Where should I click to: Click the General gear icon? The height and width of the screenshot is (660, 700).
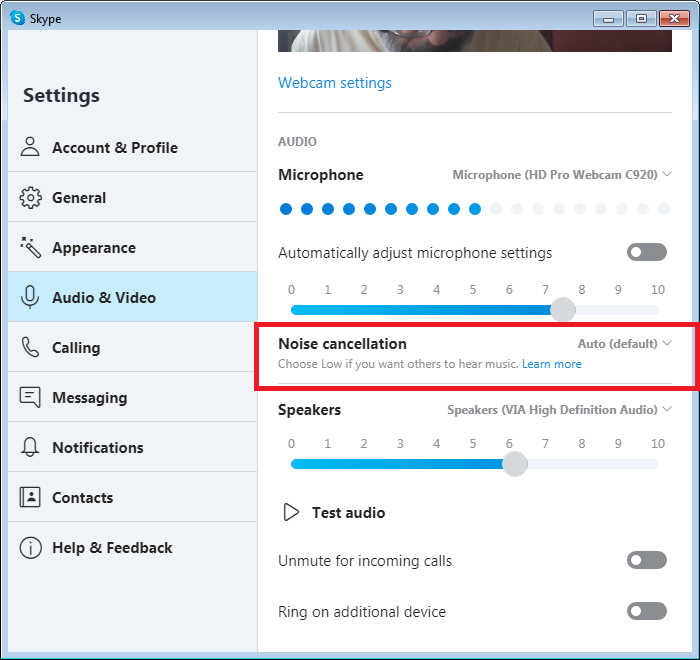30,197
